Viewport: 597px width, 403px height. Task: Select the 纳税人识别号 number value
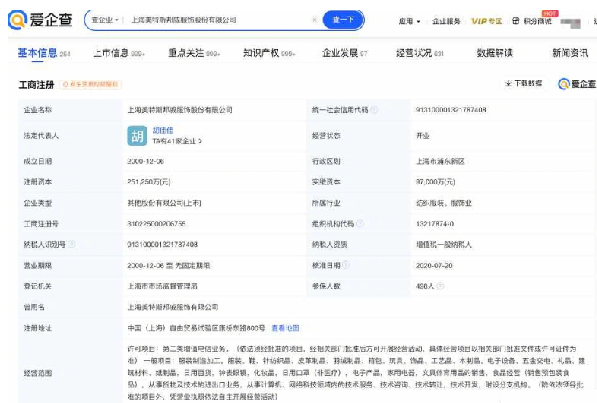point(163,244)
